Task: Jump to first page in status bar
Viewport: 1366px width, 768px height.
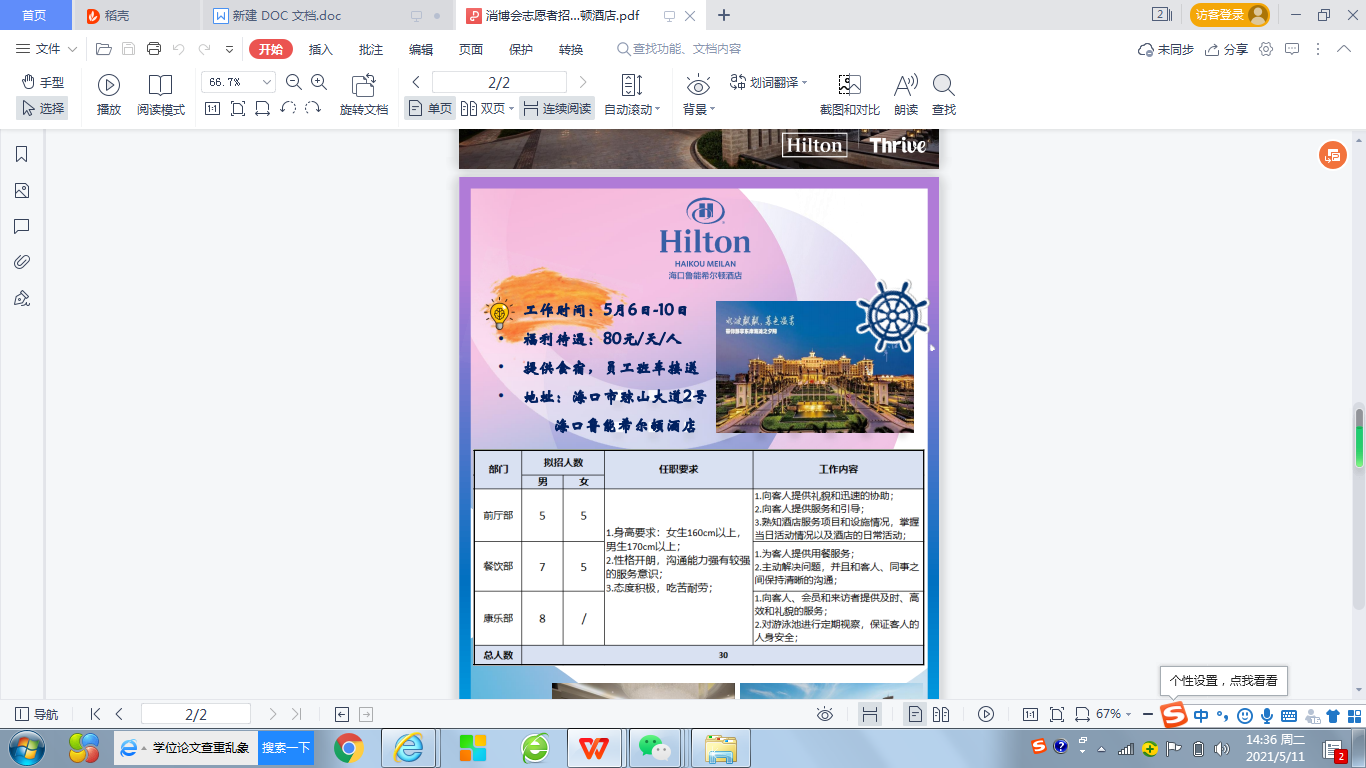Action: (x=95, y=714)
